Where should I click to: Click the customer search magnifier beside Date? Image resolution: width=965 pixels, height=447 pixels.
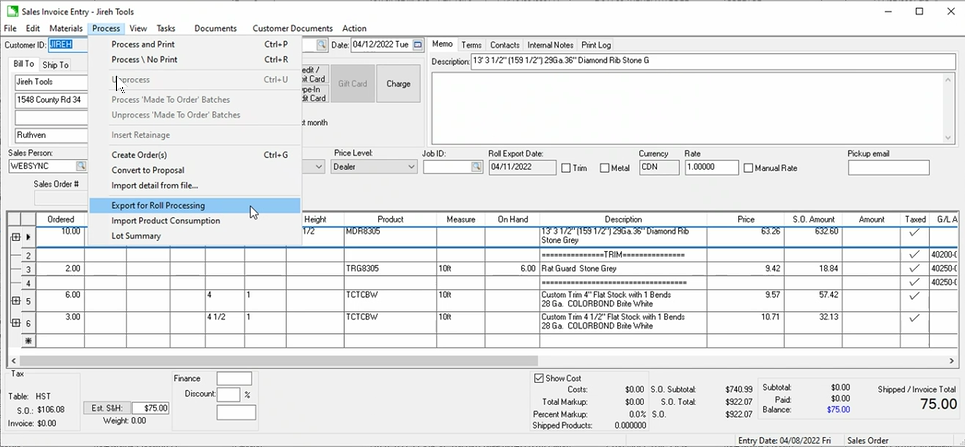click(x=322, y=45)
